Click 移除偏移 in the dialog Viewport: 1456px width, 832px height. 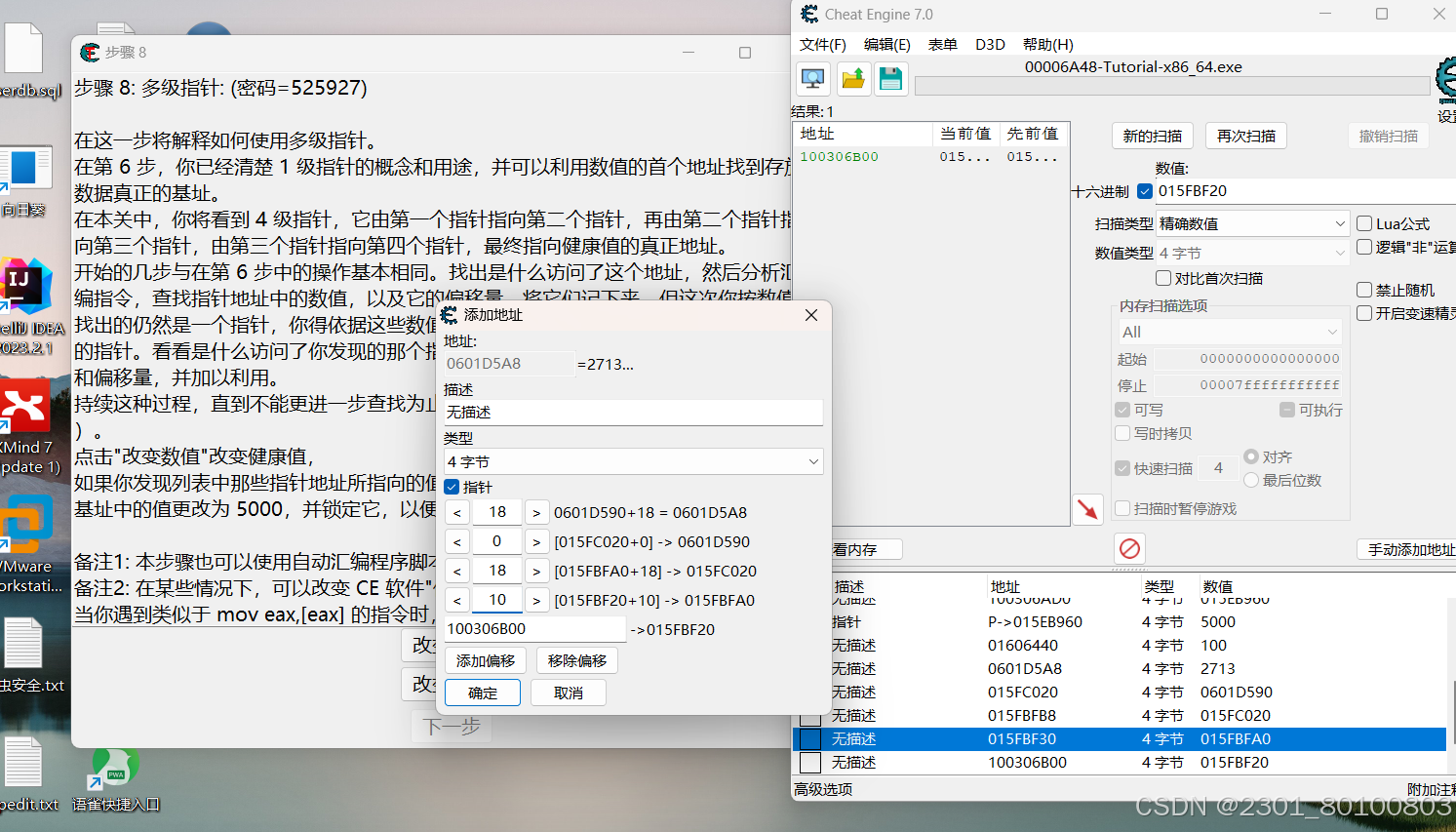pyautogui.click(x=577, y=660)
